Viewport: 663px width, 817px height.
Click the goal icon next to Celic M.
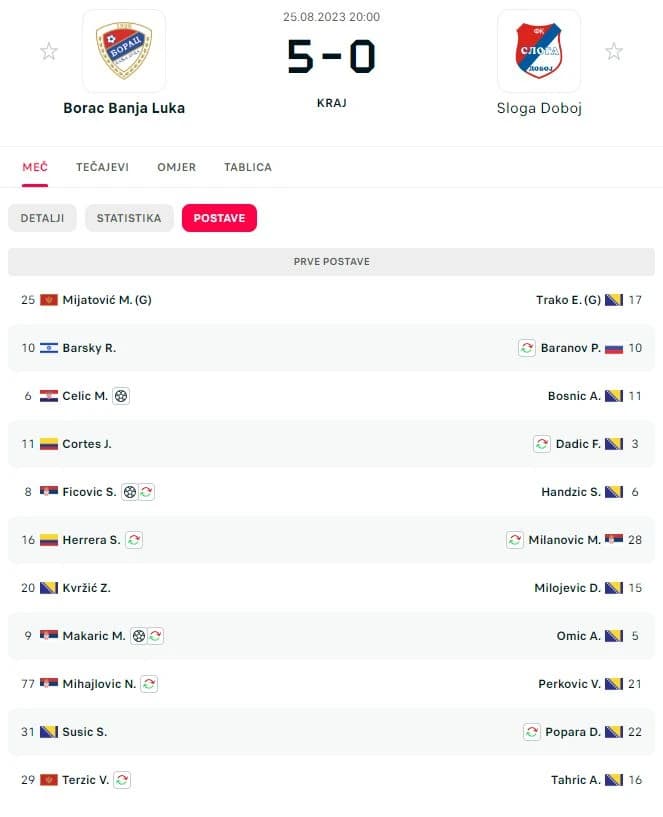coord(121,396)
